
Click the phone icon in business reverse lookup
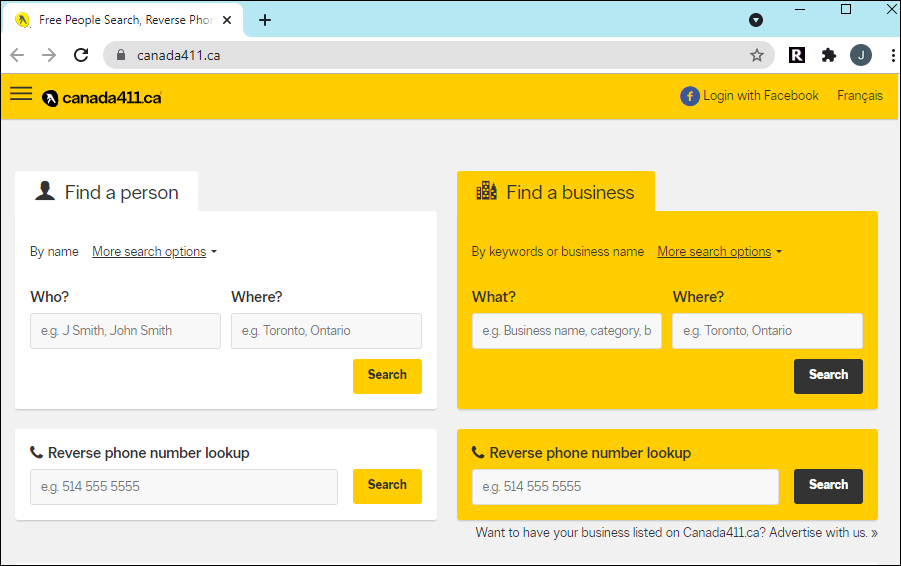tap(478, 452)
